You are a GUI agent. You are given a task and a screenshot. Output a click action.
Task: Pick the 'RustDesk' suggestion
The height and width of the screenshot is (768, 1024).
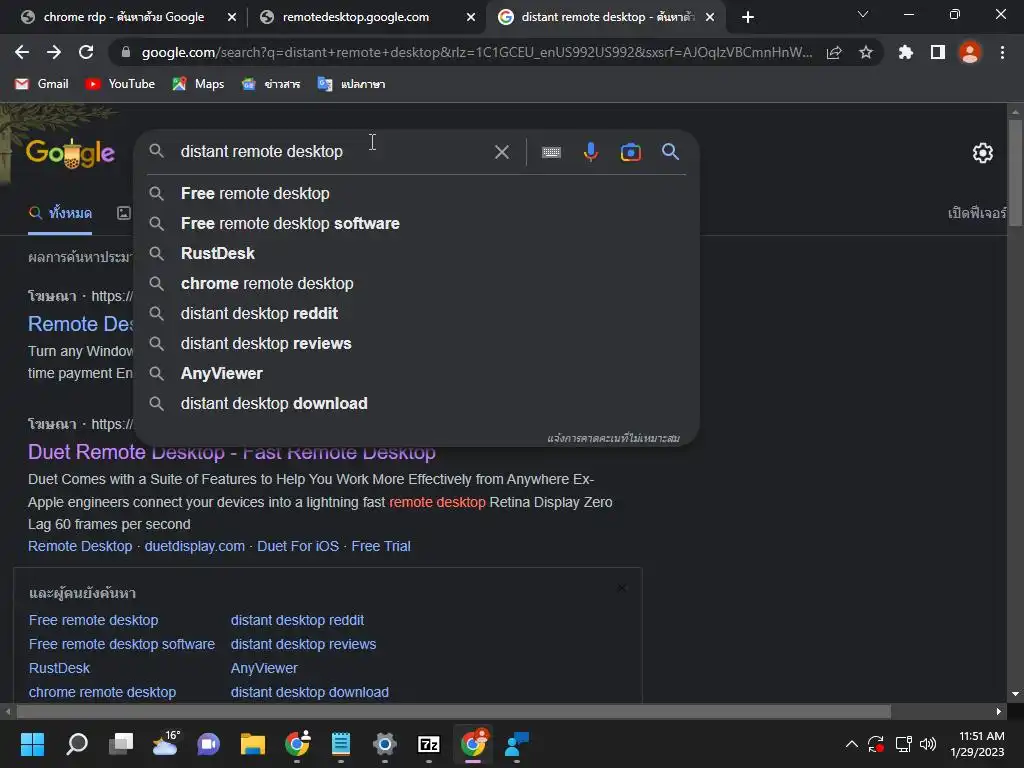[416, 253]
